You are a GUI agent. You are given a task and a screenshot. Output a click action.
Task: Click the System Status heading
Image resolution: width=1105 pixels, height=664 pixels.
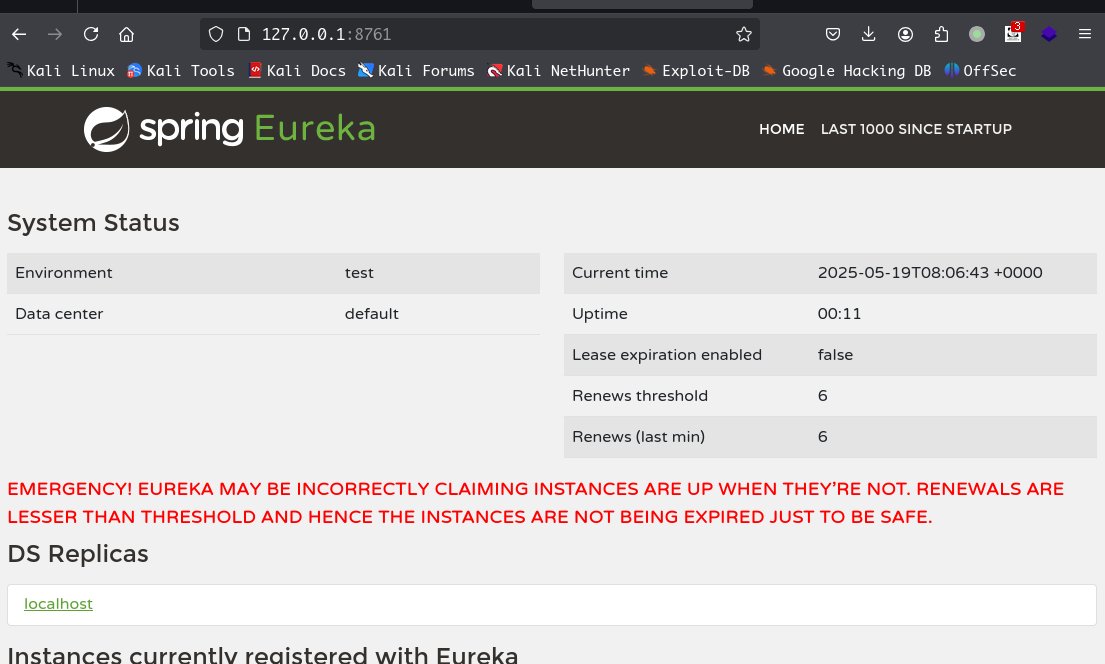click(94, 223)
